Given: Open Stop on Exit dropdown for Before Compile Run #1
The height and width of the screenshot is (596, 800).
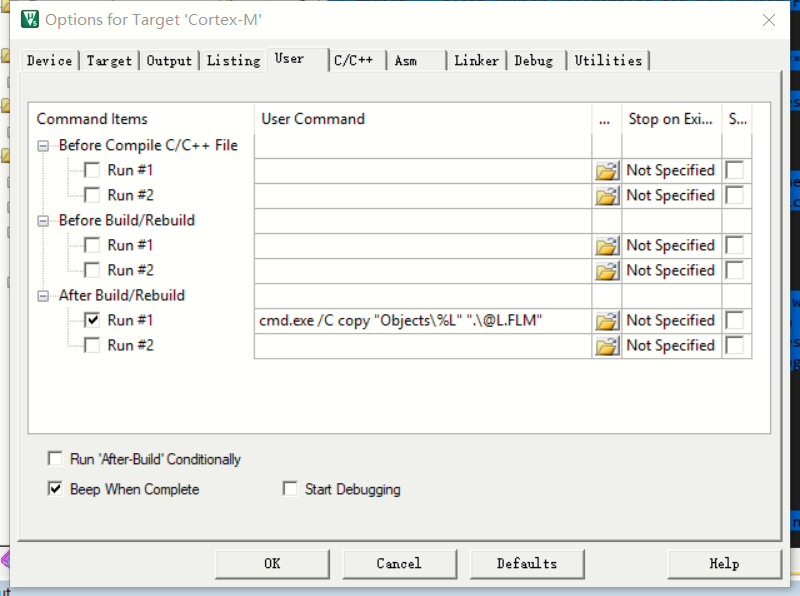Looking at the screenshot, I should click(671, 170).
